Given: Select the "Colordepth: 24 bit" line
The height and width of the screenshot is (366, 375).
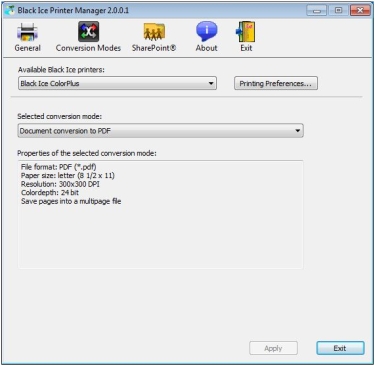Looking at the screenshot, I should pyautogui.click(x=50, y=192).
